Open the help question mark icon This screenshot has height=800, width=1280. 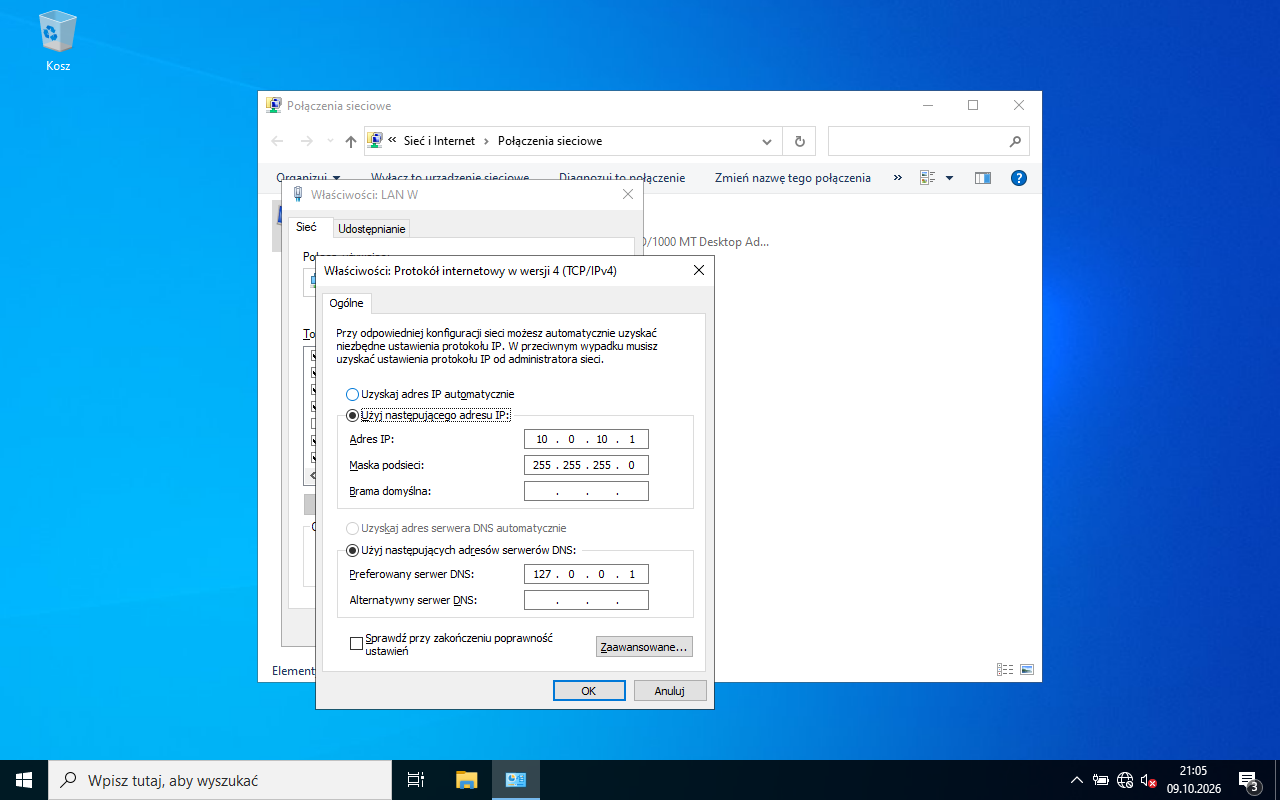pyautogui.click(x=1019, y=178)
